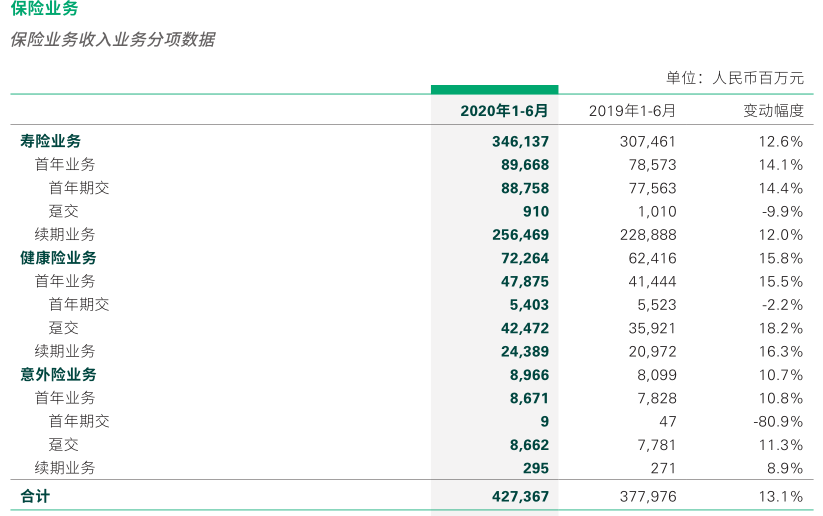Screen dimensions: 823x516
Task: Click the 单位：人民币百万元 unit note
Action: click(x=735, y=78)
